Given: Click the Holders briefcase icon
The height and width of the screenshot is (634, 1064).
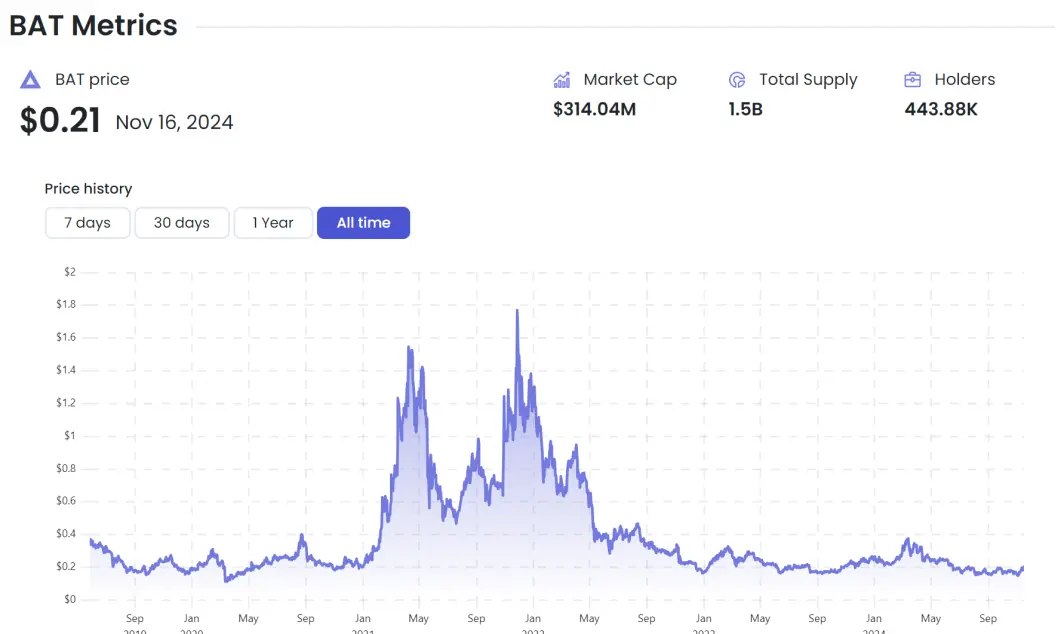Looking at the screenshot, I should pyautogui.click(x=913, y=79).
